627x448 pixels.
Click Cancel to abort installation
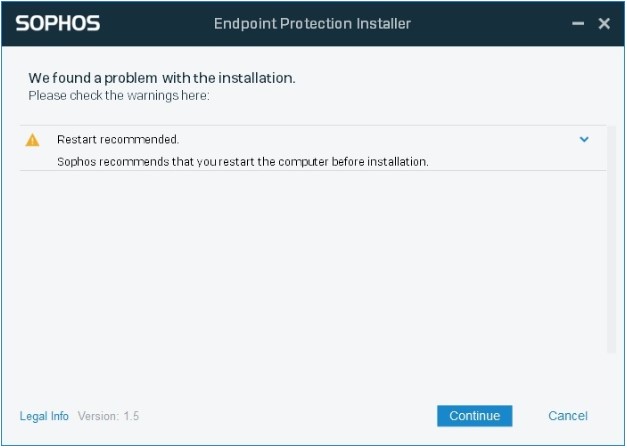point(568,416)
